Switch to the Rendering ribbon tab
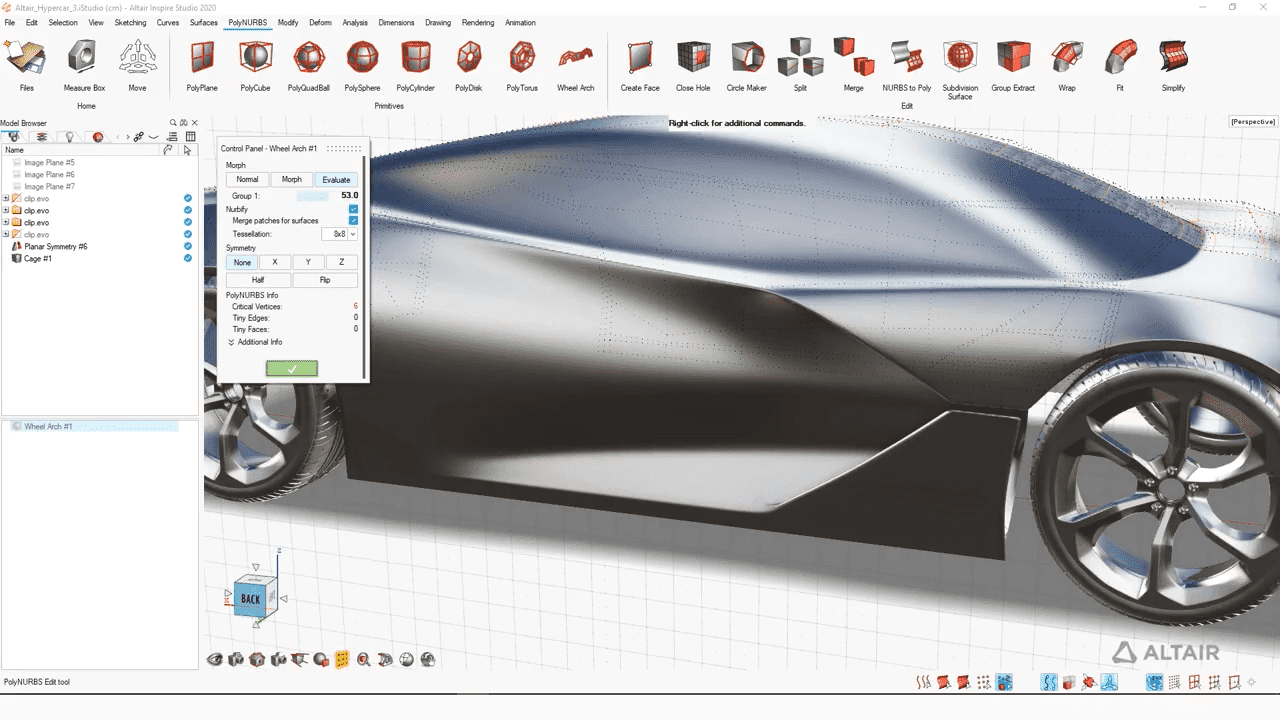The height and width of the screenshot is (720, 1280). [478, 22]
